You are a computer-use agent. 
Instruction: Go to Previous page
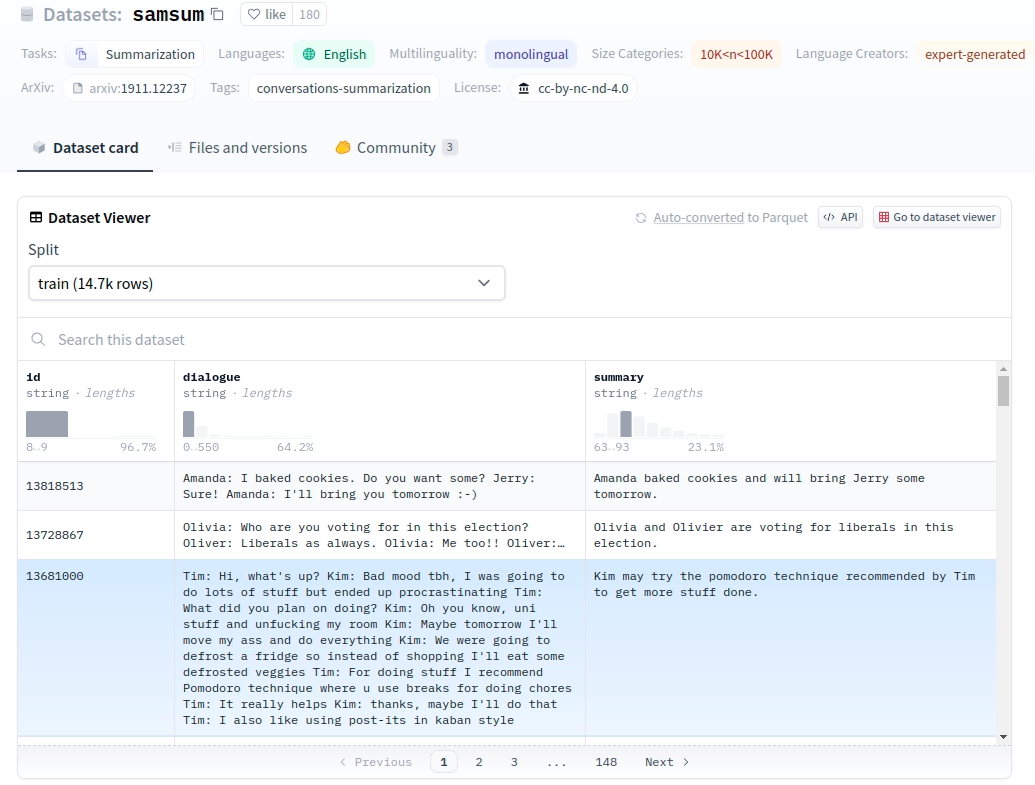click(x=376, y=762)
